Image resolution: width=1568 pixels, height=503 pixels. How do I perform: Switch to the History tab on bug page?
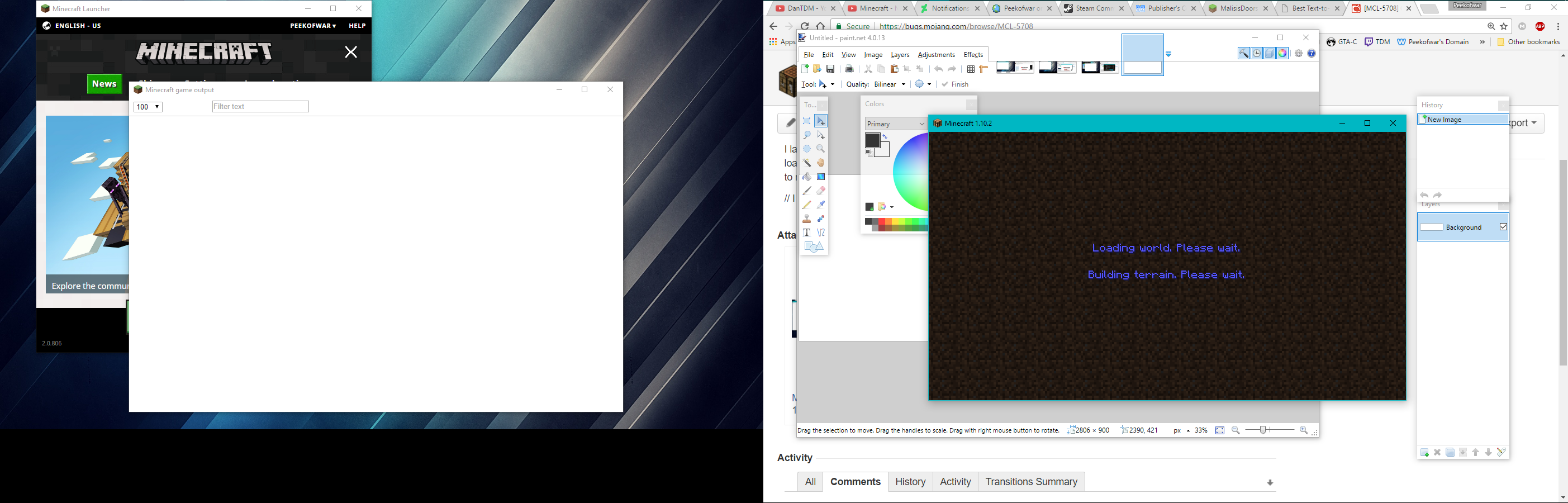pos(910,482)
